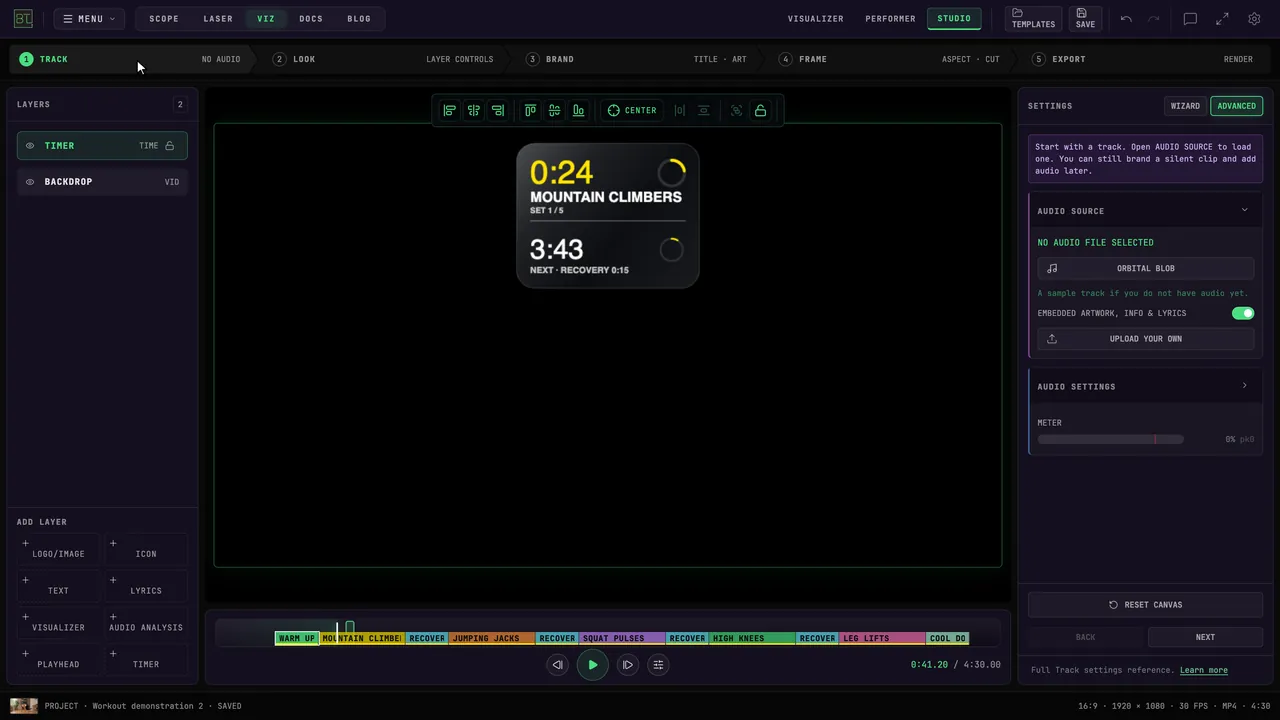The height and width of the screenshot is (720, 1280).
Task: Align selection to top edge
Action: pyautogui.click(x=530, y=110)
